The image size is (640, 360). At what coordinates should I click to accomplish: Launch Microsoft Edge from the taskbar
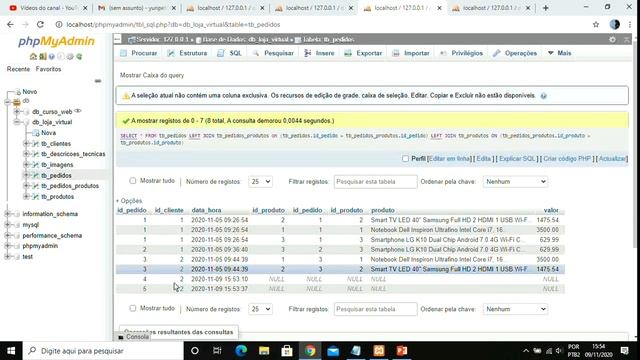click(241, 351)
